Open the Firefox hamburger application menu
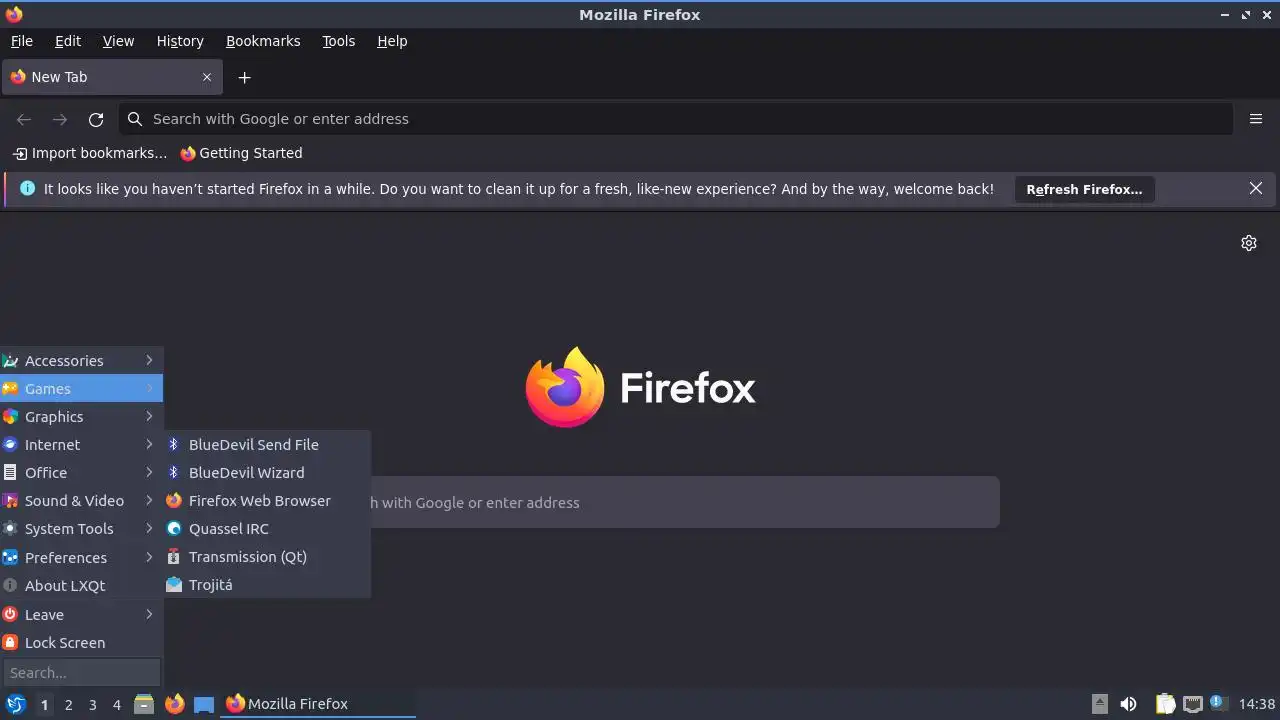1280x720 pixels. pyautogui.click(x=1256, y=119)
